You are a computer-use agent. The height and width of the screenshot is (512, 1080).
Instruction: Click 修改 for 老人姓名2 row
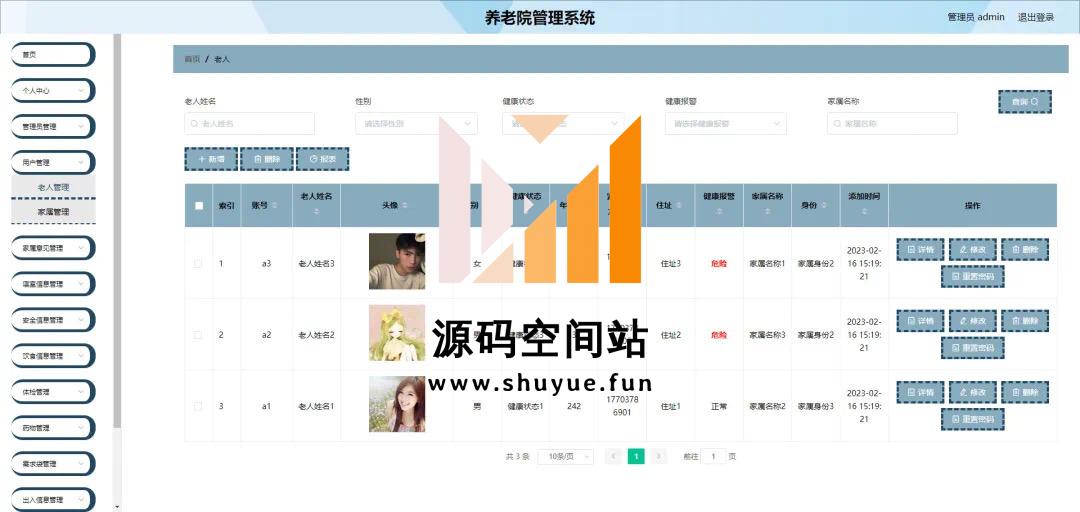coord(973,321)
